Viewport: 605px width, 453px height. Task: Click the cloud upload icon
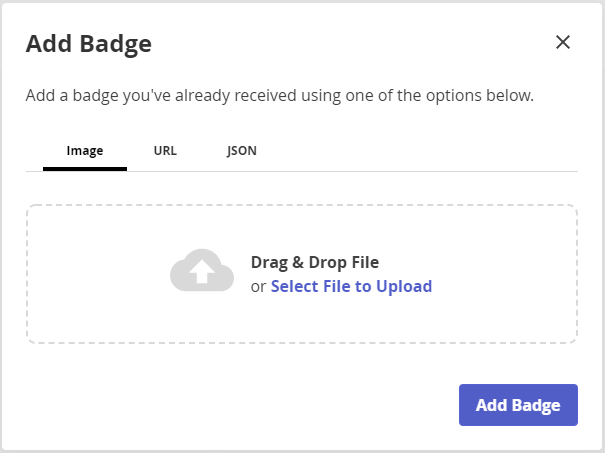202,270
